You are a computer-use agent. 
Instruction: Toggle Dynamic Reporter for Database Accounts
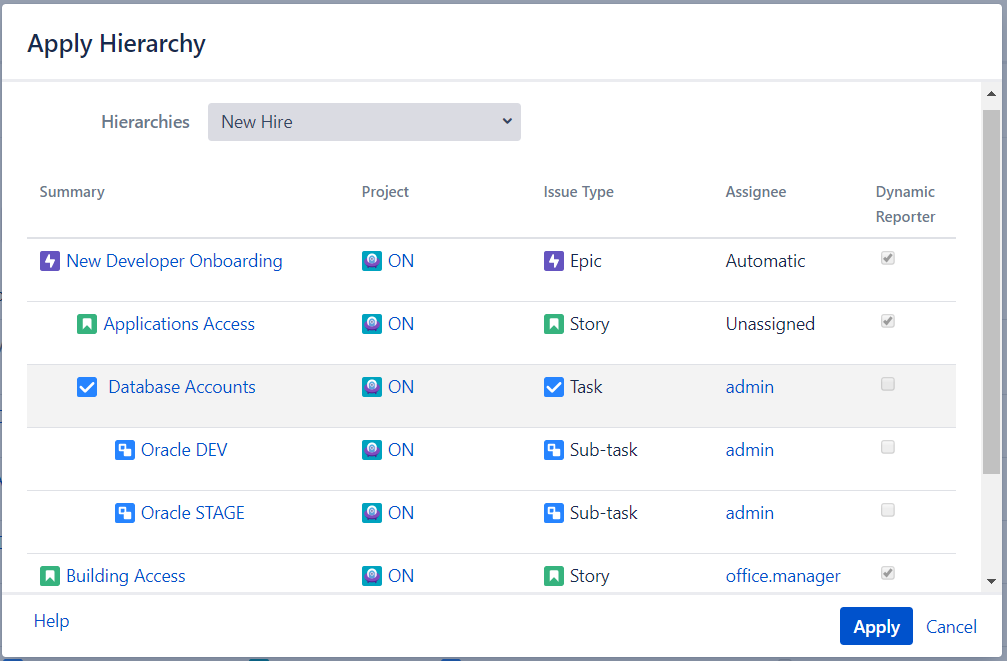point(887,385)
